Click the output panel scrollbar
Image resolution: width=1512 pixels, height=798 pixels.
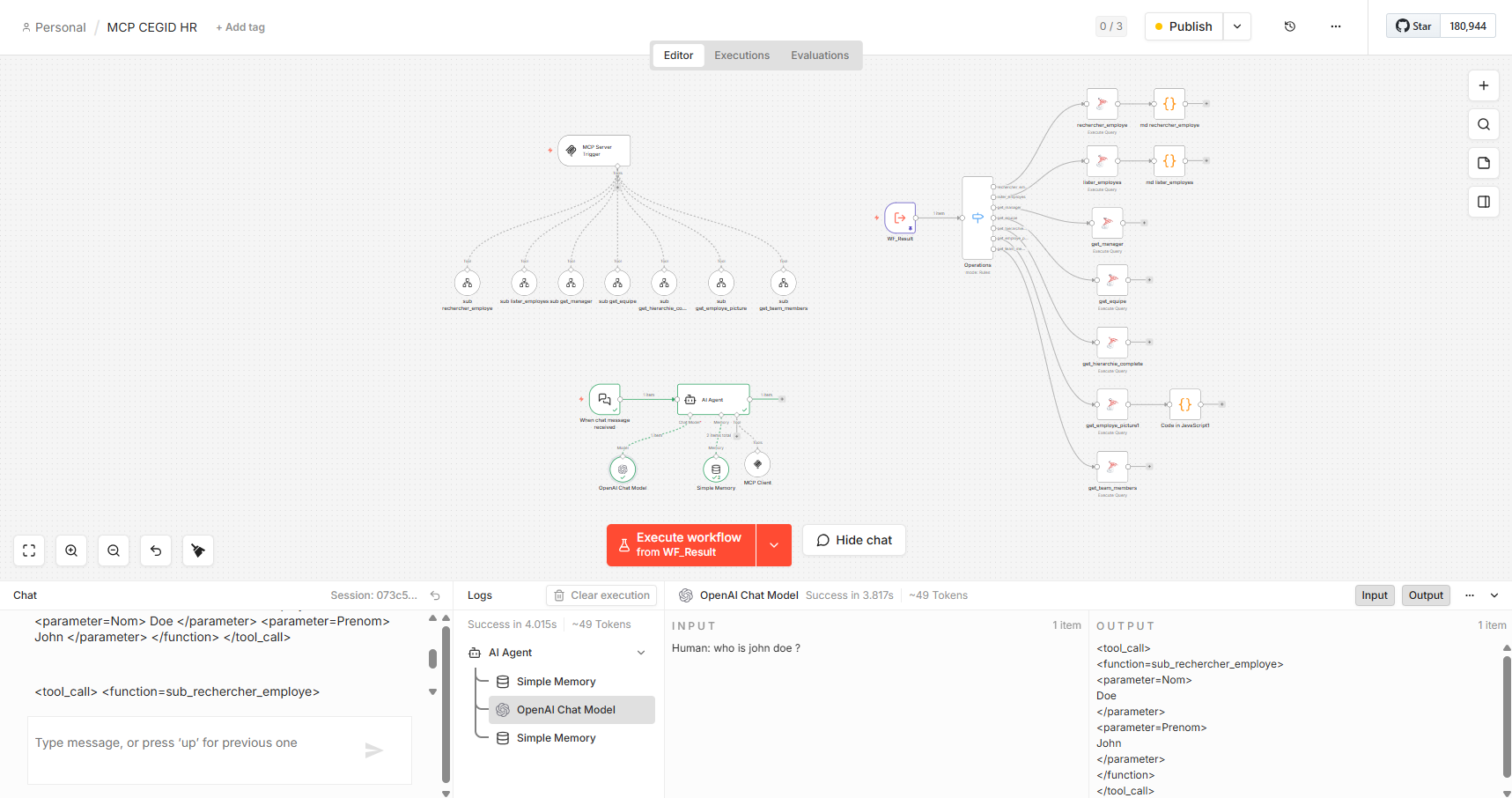pos(1507,715)
